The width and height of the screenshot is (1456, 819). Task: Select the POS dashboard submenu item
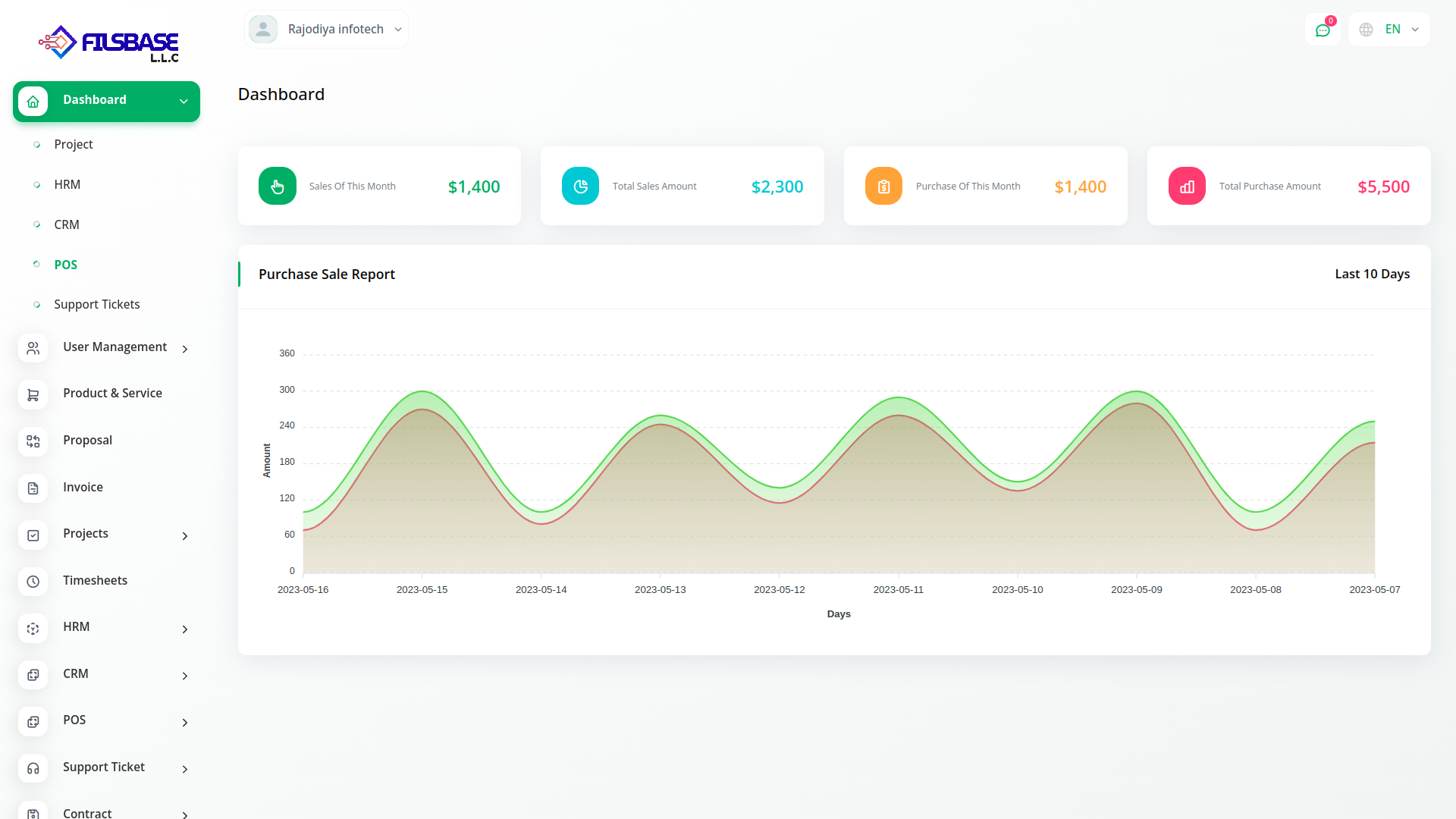[x=66, y=265]
